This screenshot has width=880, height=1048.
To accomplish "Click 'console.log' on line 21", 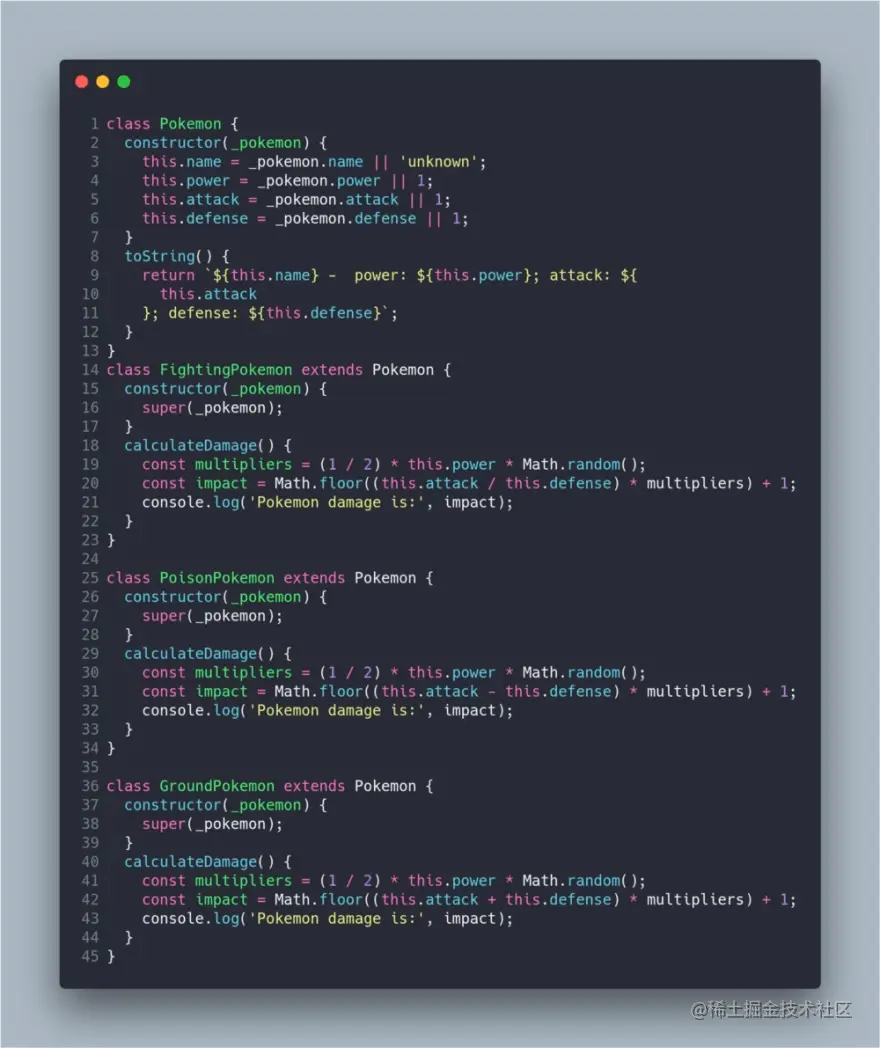I will point(190,502).
